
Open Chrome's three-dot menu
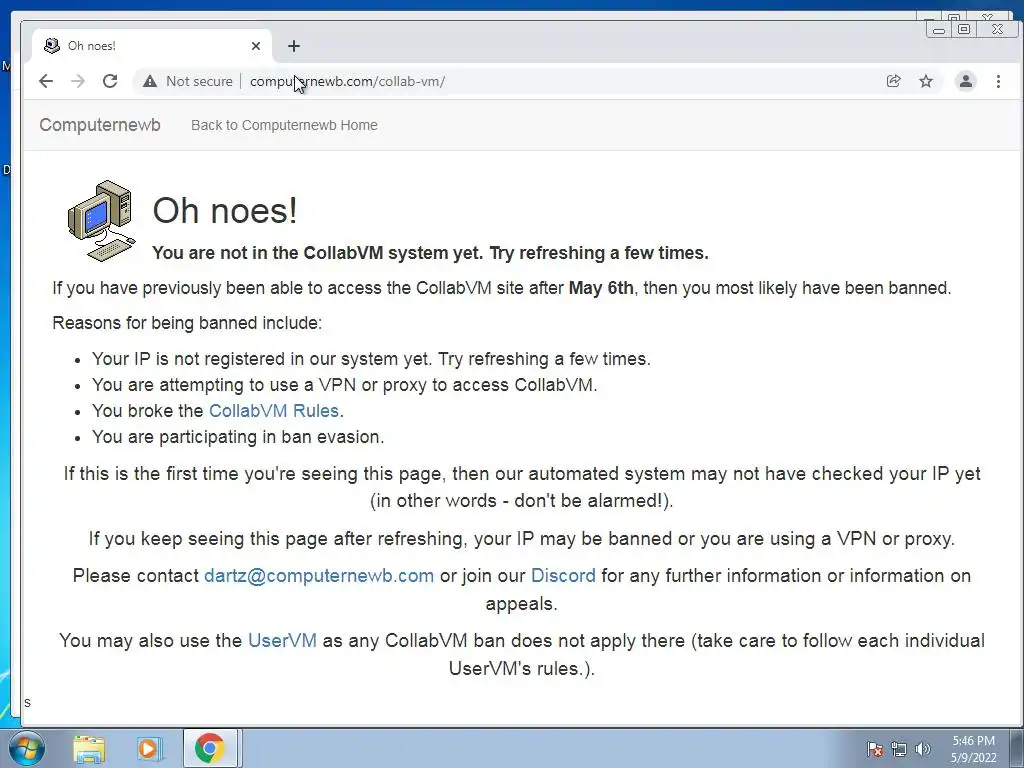999,81
